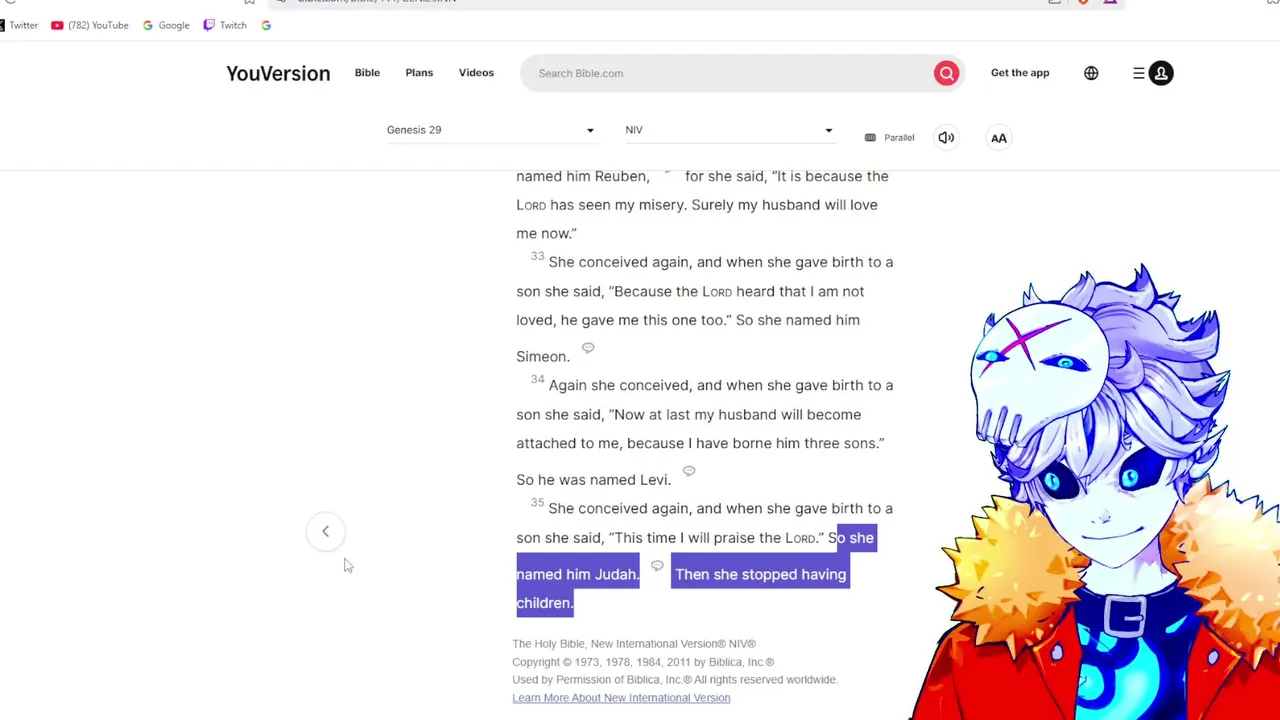Enable Parallel reading mode
The width and height of the screenshot is (1280, 720).
click(x=889, y=138)
